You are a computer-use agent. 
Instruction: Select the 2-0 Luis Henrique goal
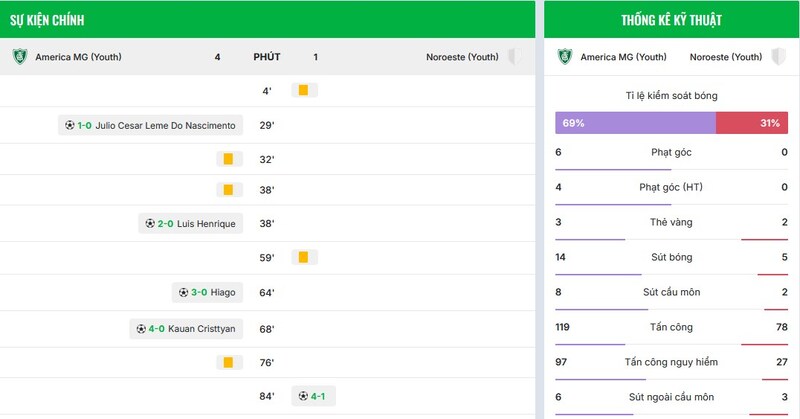[x=190, y=223]
